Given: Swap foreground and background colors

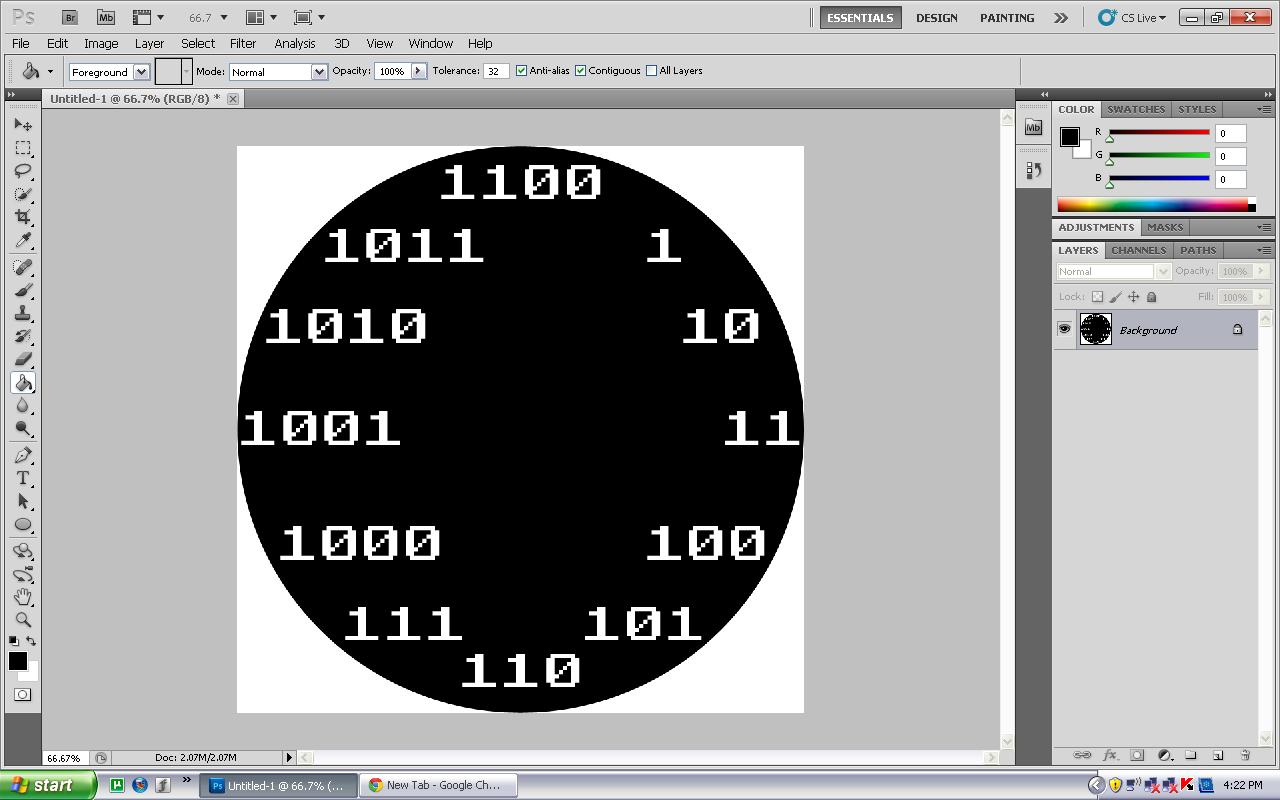Looking at the screenshot, I should (32, 641).
